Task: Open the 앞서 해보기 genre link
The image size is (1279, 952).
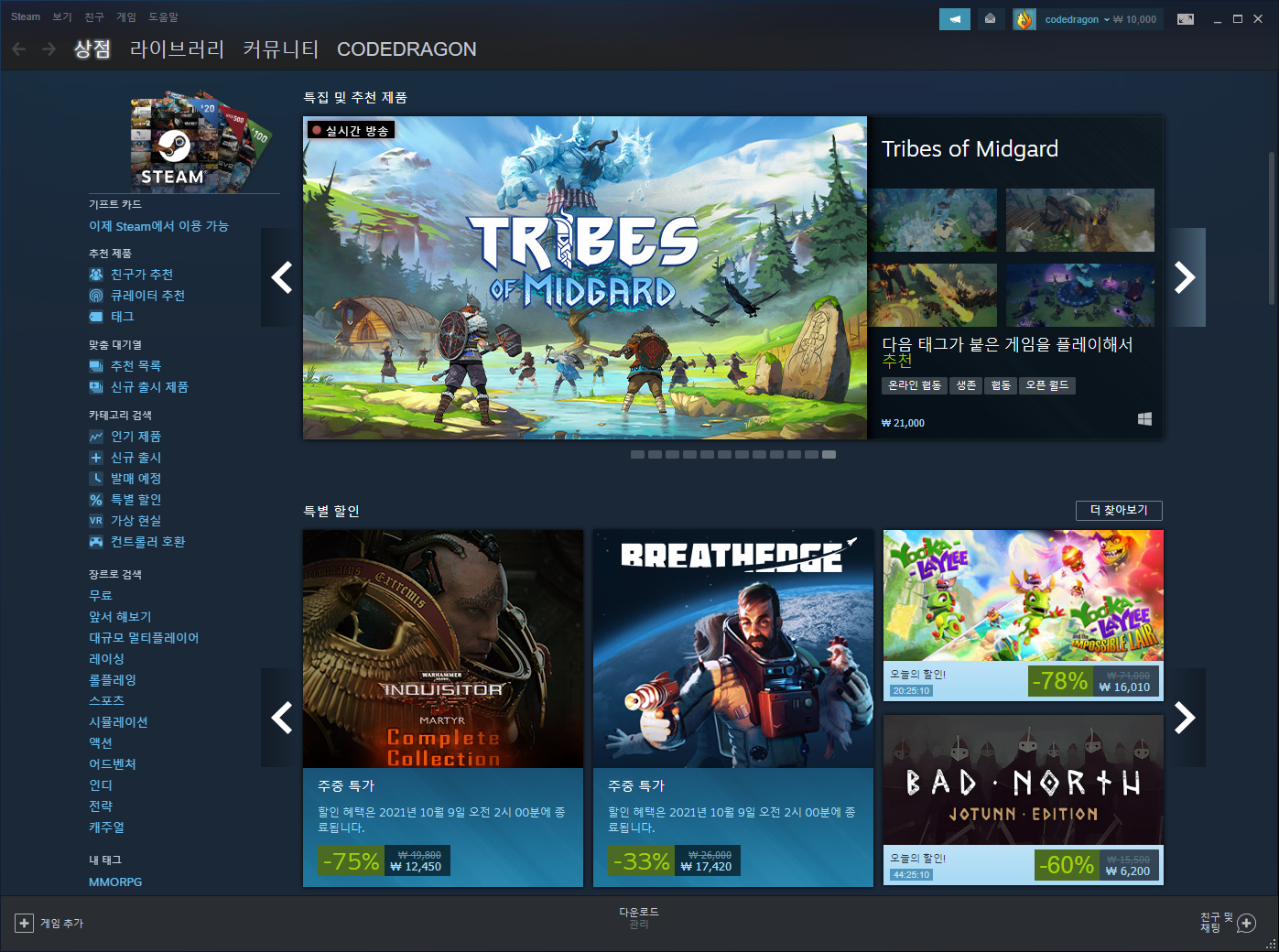Action: tap(120, 617)
